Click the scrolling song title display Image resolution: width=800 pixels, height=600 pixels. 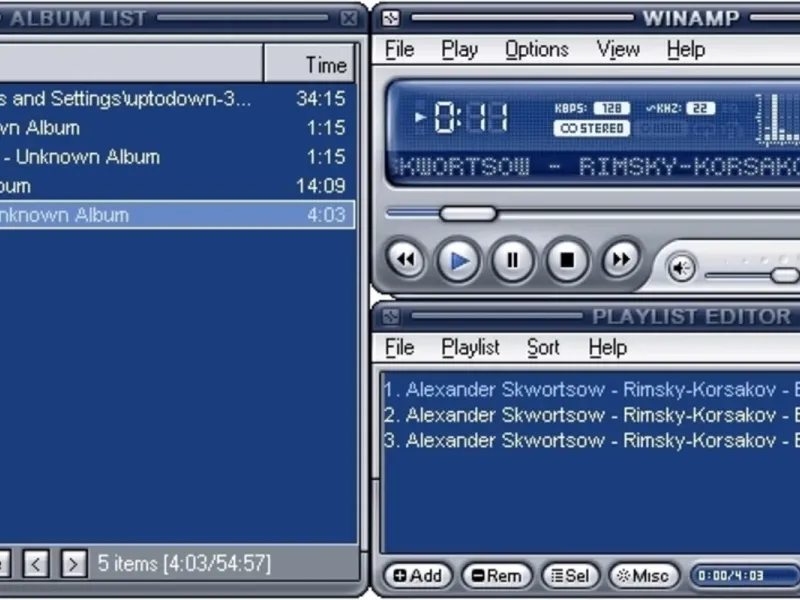pyautogui.click(x=597, y=167)
